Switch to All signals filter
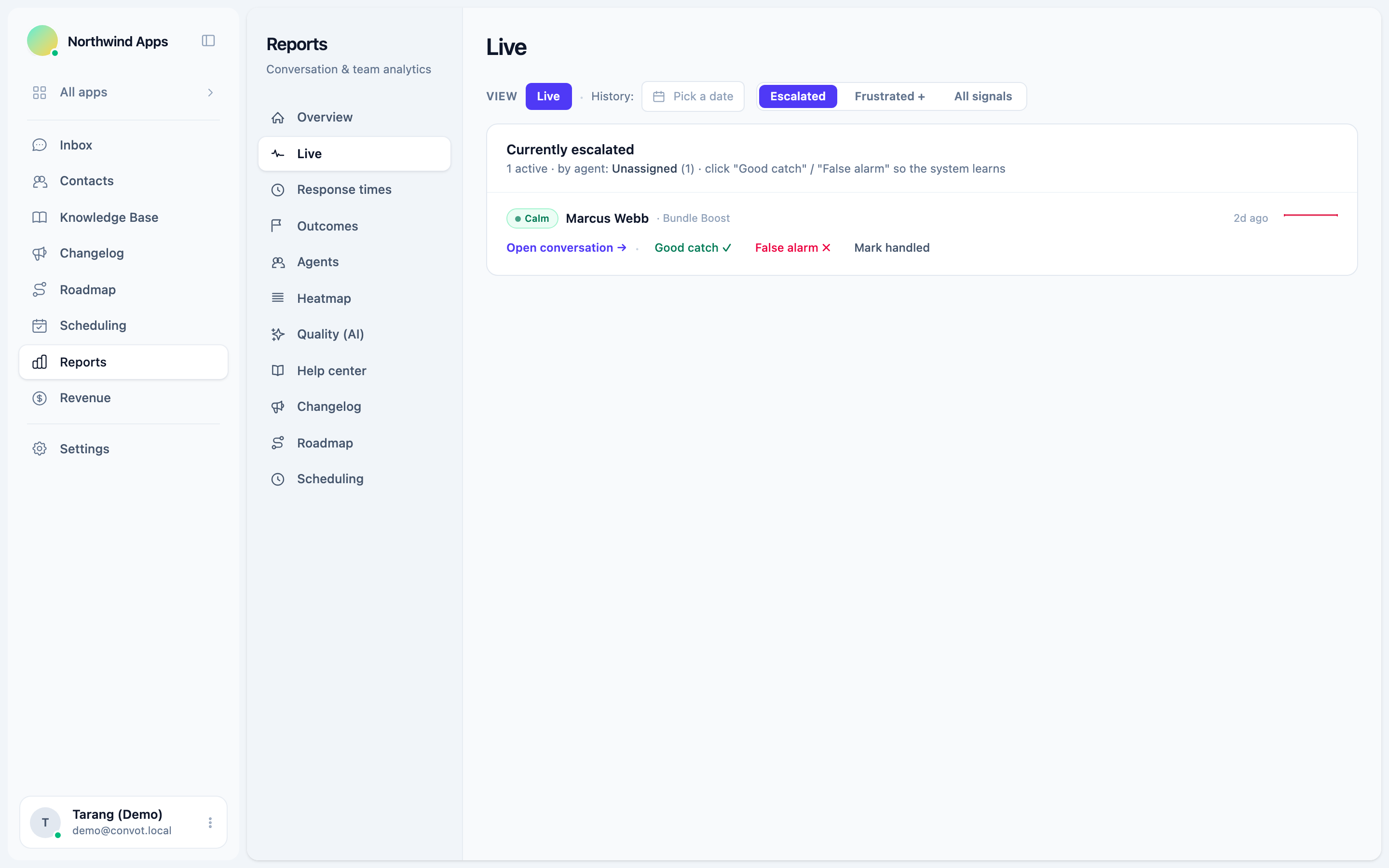This screenshot has width=1389, height=868. [x=982, y=96]
